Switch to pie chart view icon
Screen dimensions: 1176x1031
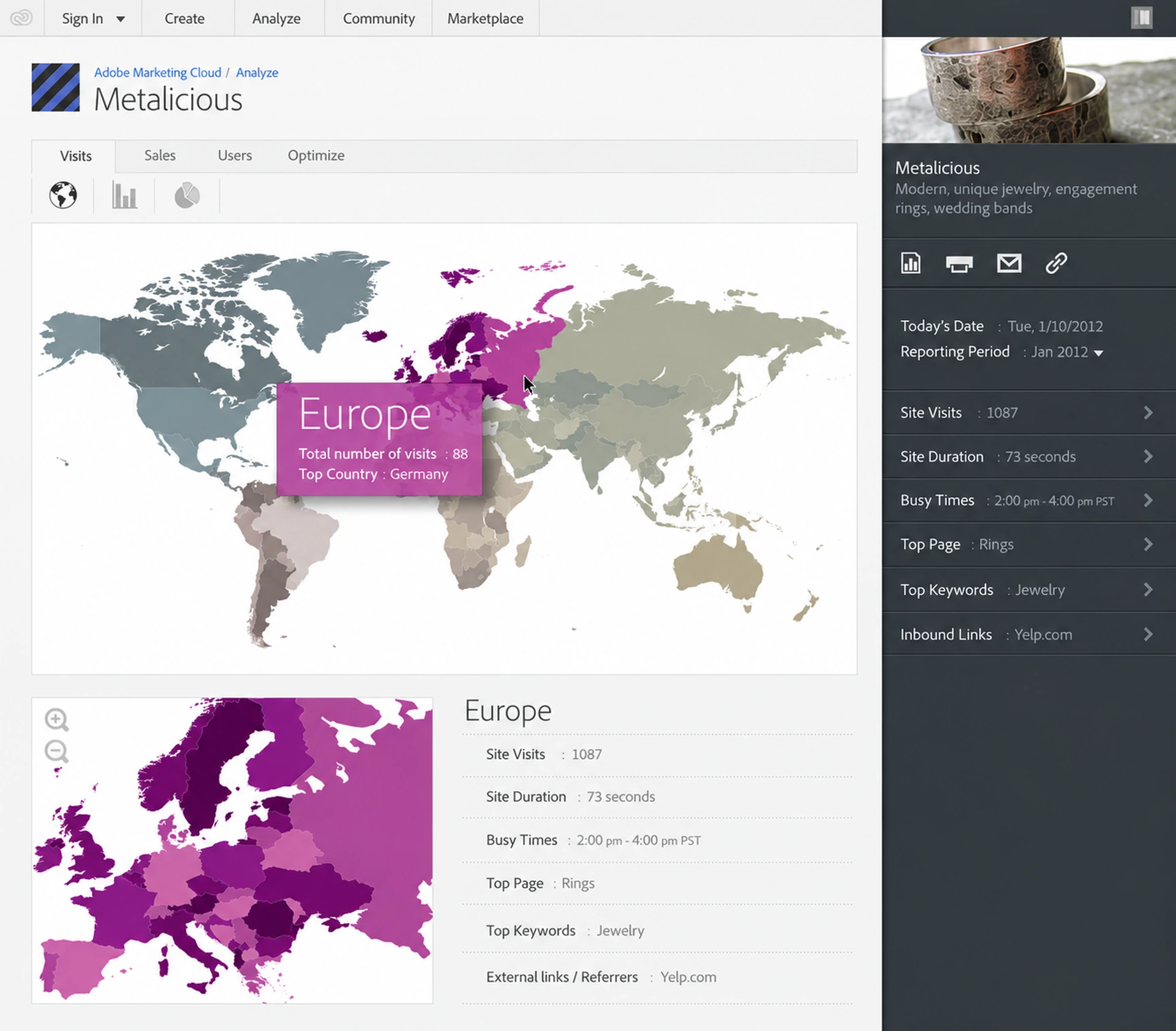[x=187, y=196]
